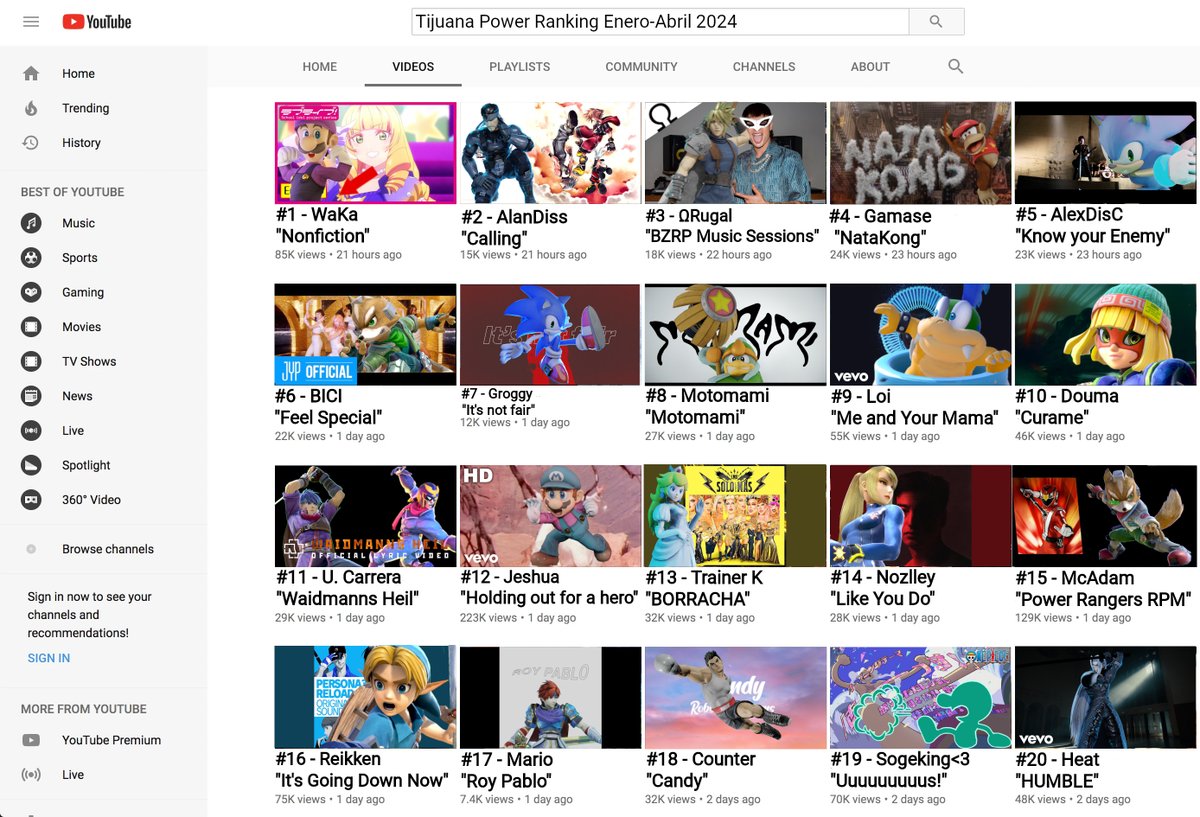1200x817 pixels.
Task: Open the #8 Motomami video thumbnail
Action: [x=735, y=334]
